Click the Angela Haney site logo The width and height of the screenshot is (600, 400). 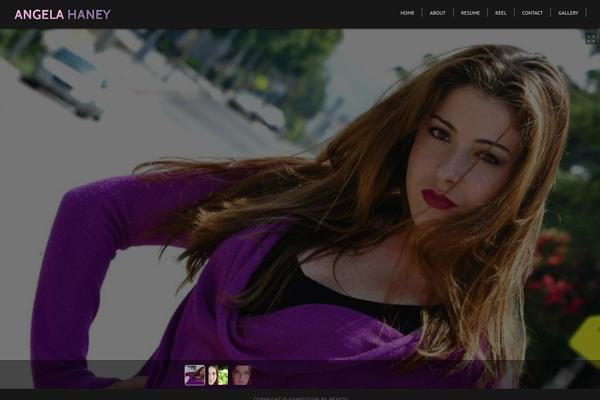click(x=62, y=15)
